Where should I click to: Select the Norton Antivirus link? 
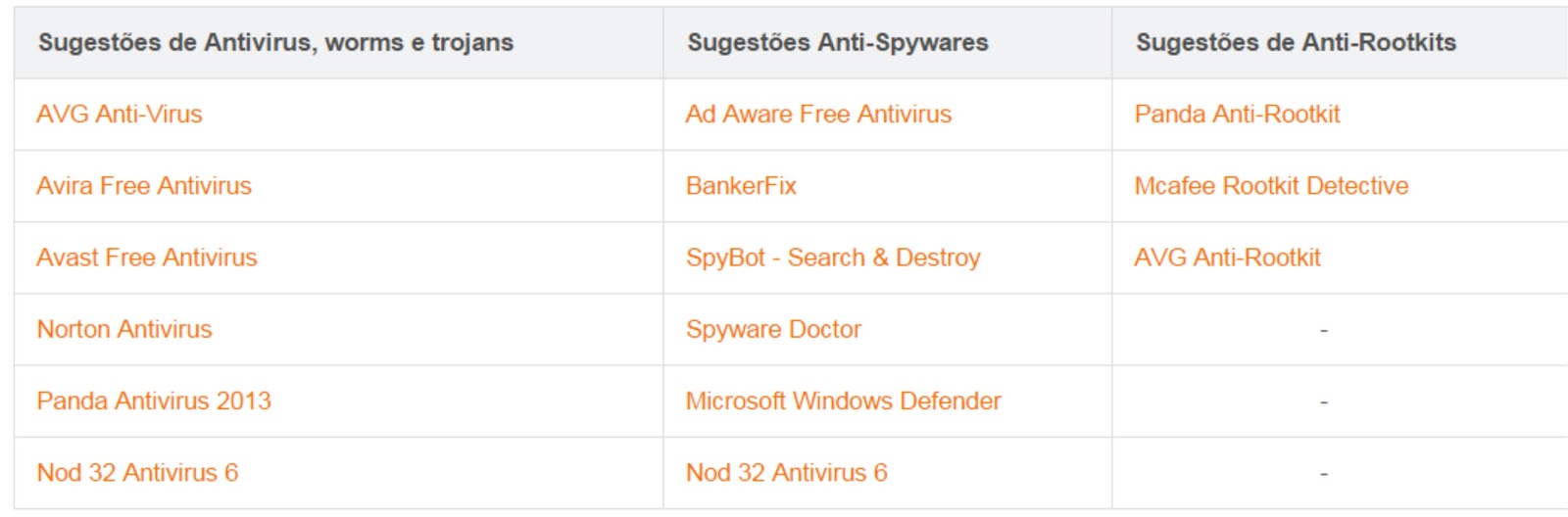[x=124, y=329]
